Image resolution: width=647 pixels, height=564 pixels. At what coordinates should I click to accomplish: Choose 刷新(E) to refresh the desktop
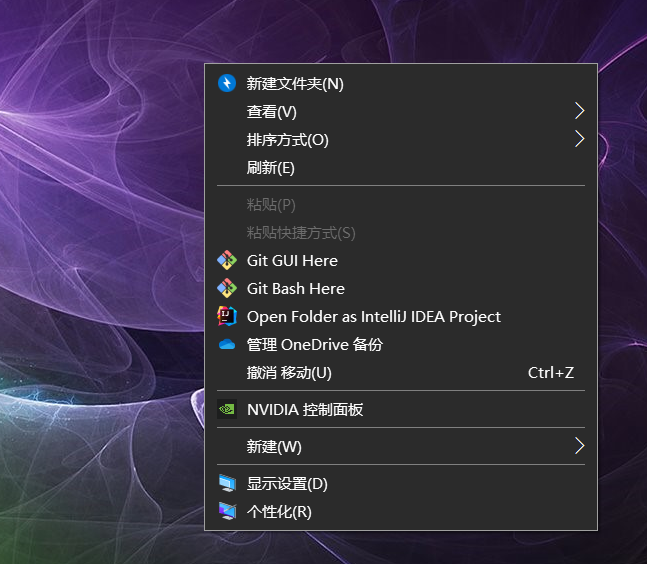(401, 168)
